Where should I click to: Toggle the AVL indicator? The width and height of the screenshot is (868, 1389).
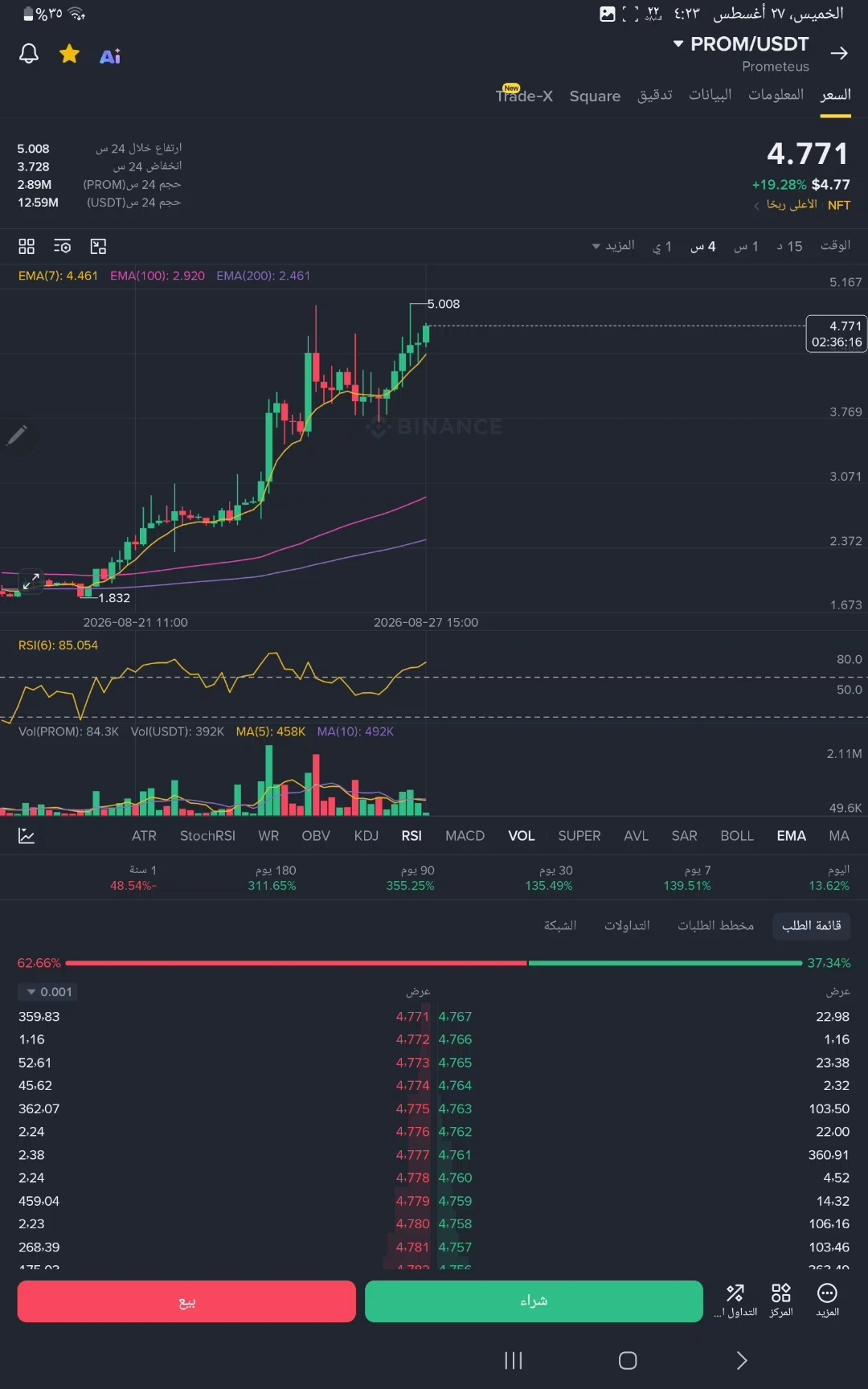point(637,836)
